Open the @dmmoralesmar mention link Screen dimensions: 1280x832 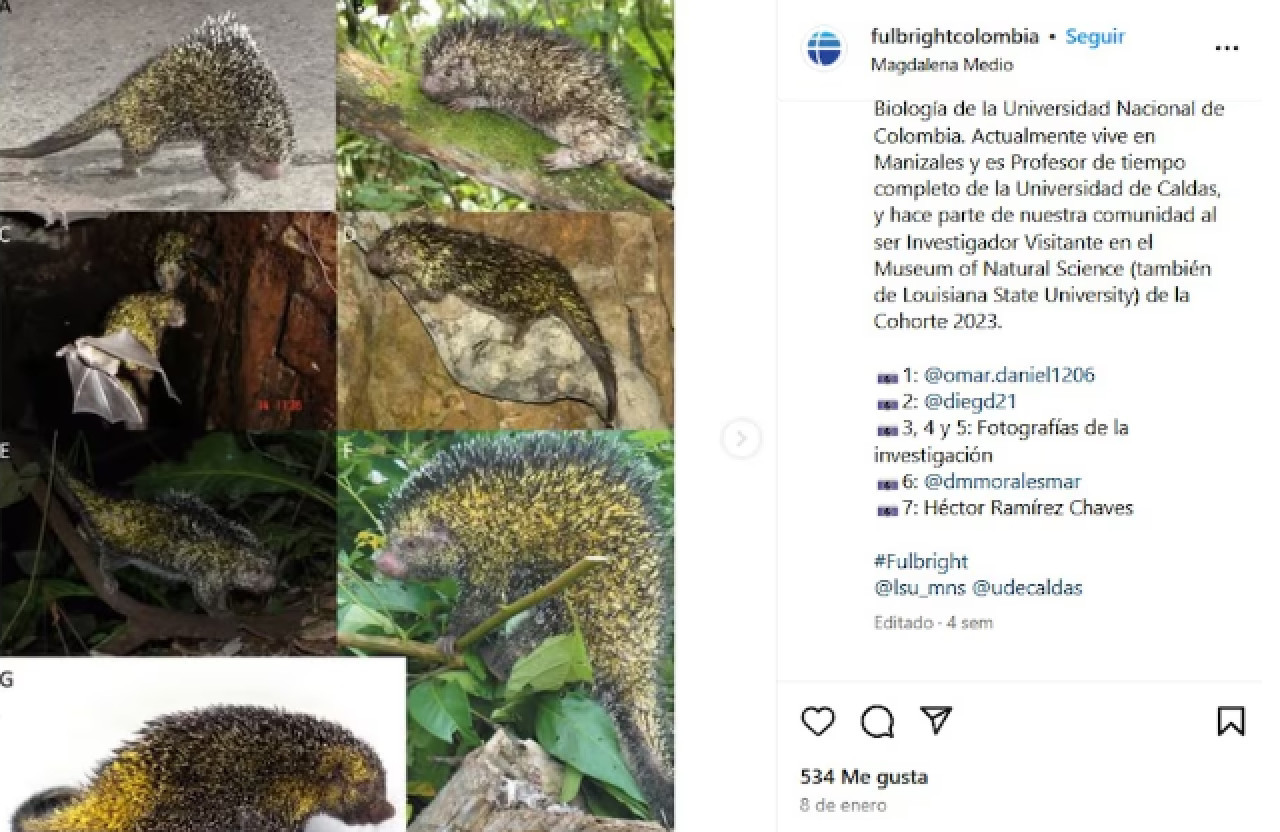(1002, 482)
